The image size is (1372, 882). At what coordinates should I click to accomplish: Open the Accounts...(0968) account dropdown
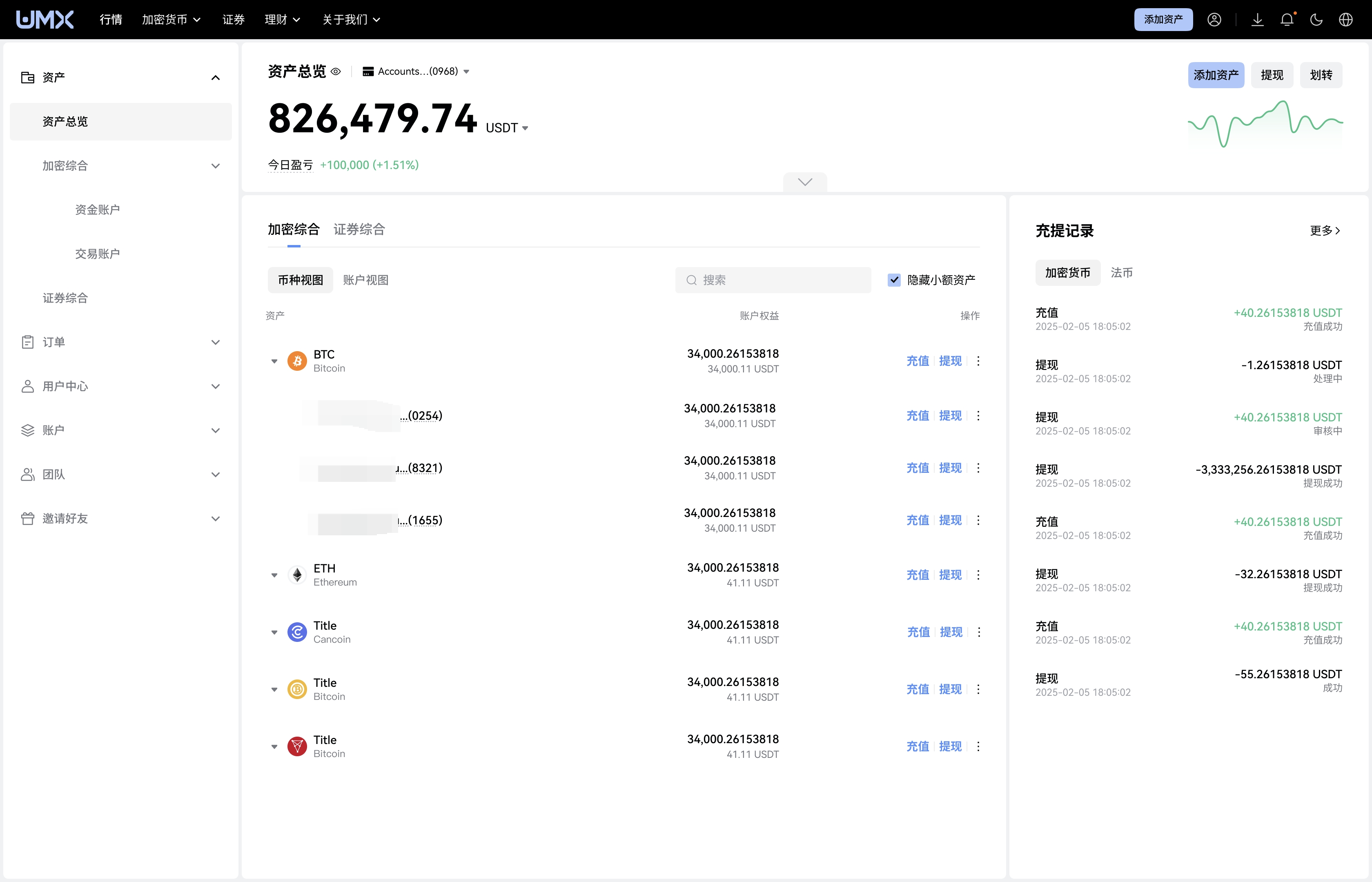(x=416, y=71)
